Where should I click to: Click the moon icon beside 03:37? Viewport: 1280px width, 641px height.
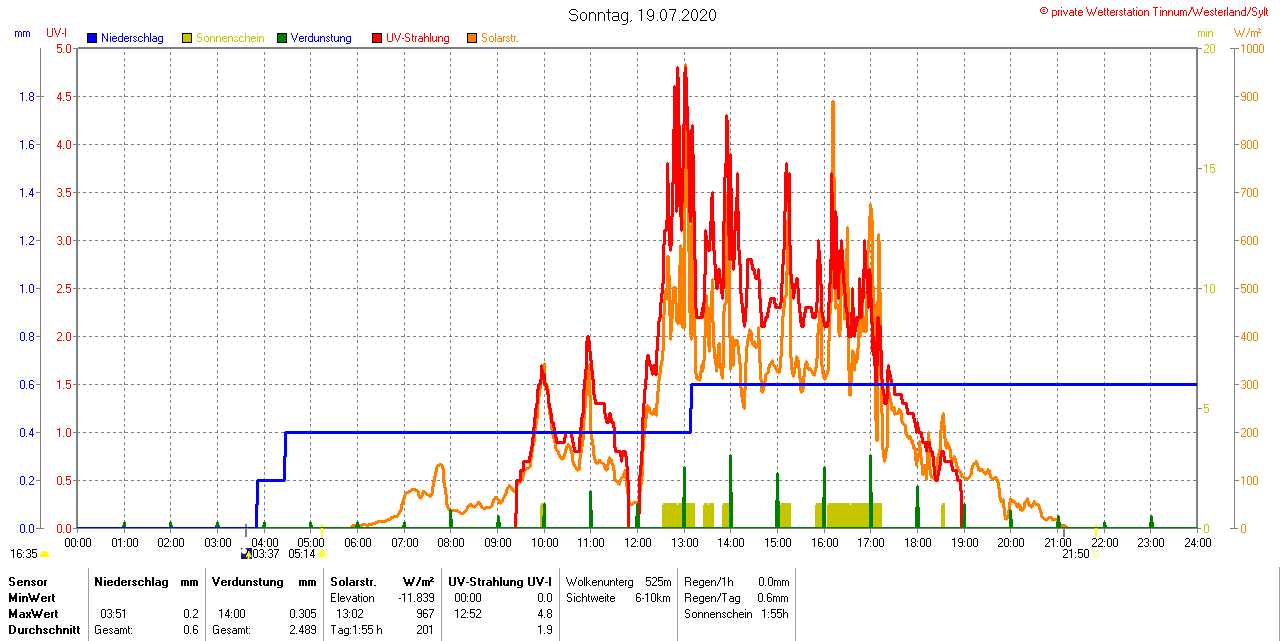(247, 554)
